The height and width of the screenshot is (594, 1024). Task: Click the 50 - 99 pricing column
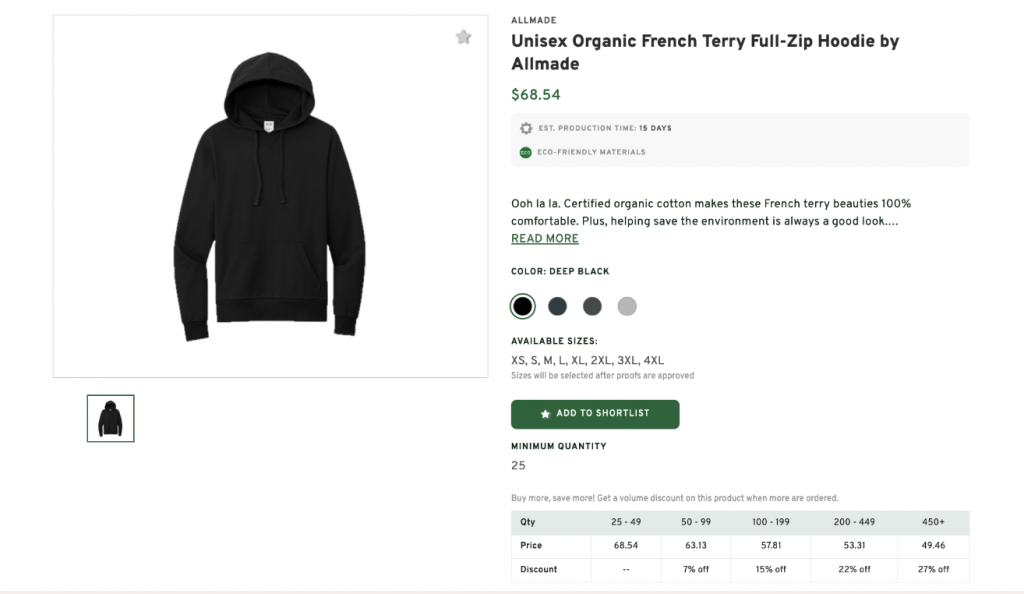point(696,522)
